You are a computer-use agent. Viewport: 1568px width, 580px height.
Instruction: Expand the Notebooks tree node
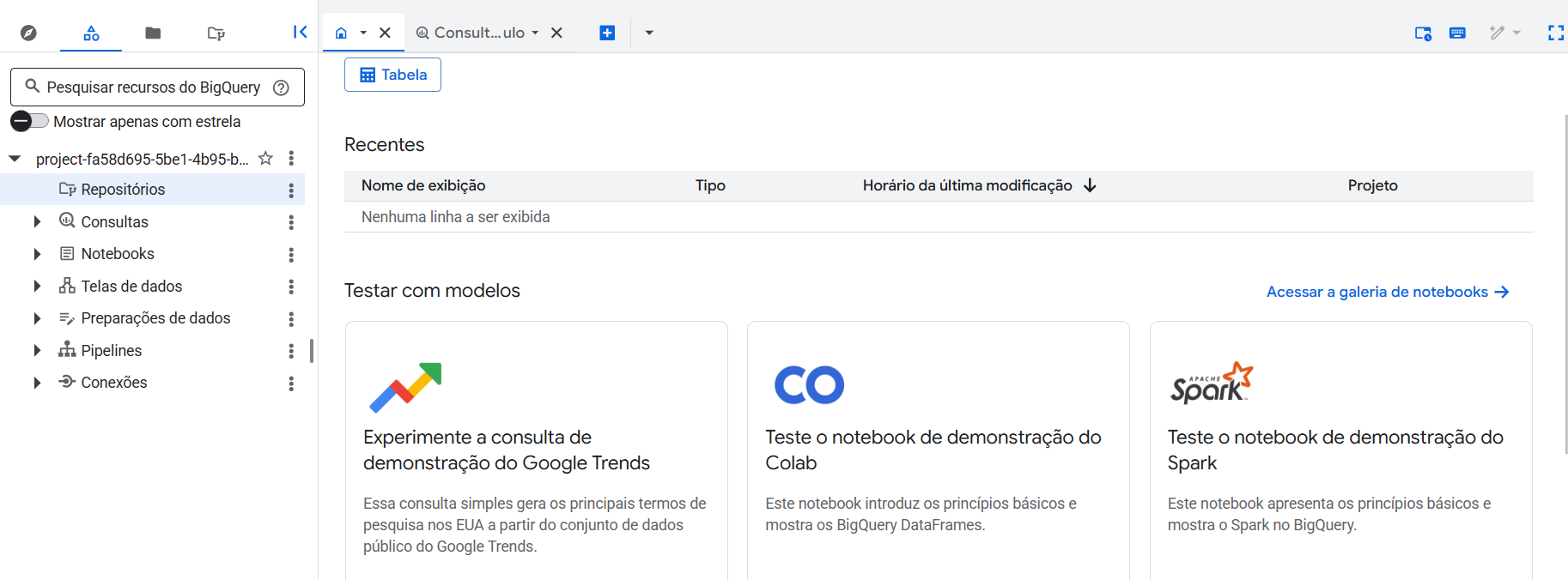click(37, 254)
